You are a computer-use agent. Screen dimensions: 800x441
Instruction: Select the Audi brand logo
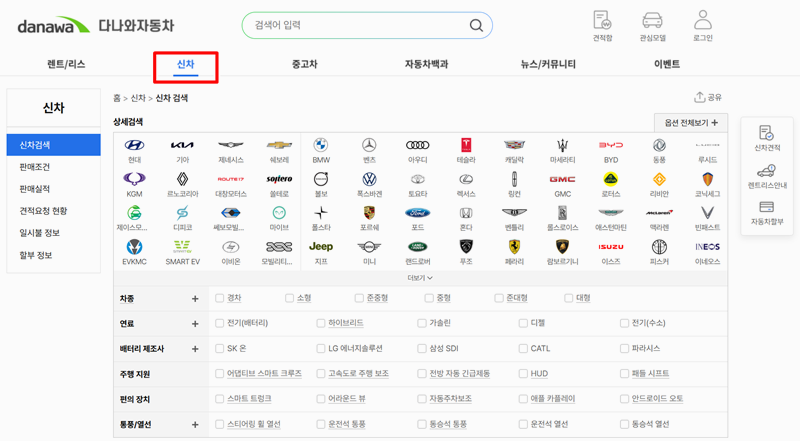pyautogui.click(x=417, y=145)
